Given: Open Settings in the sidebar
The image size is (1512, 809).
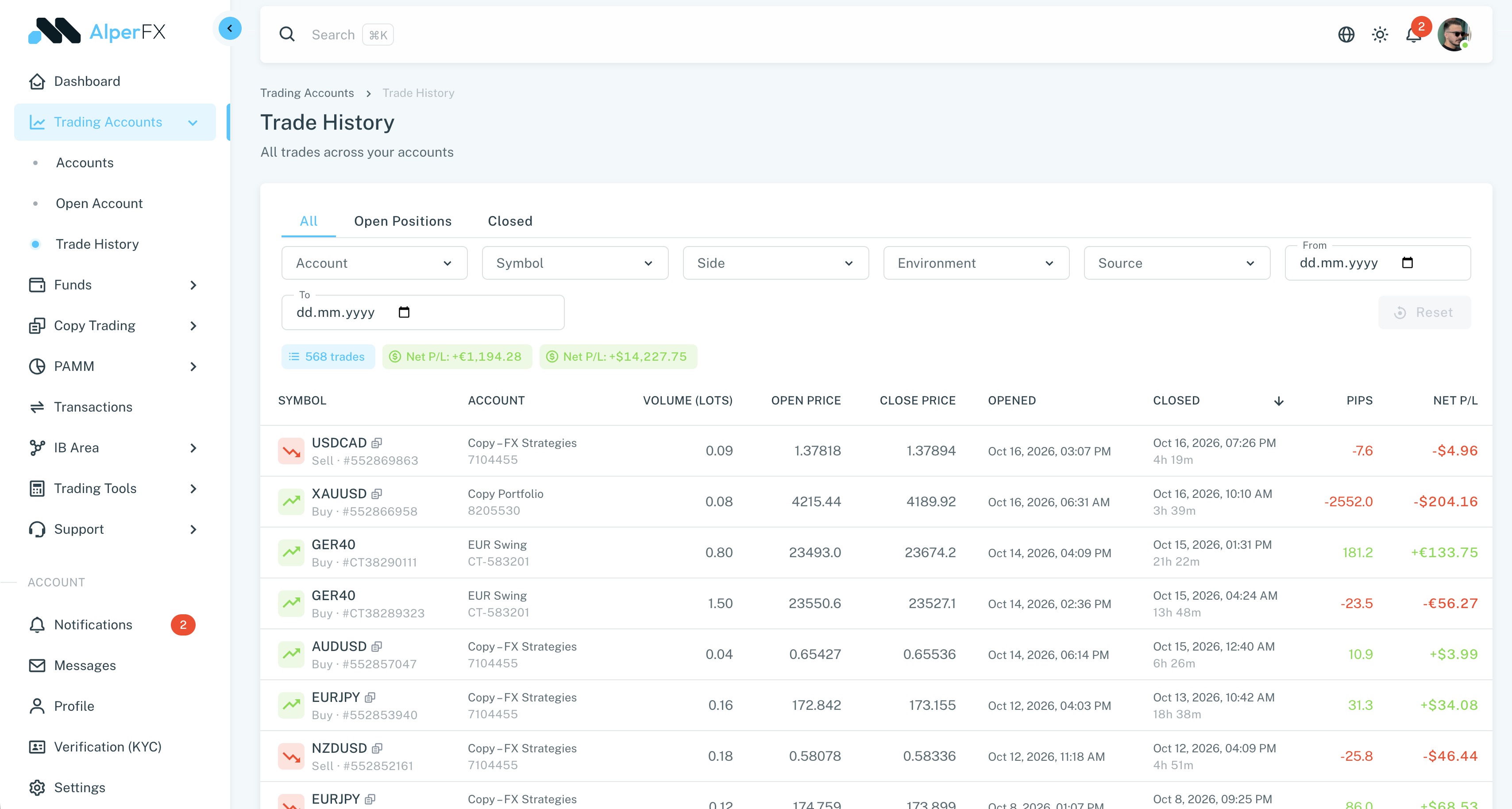Looking at the screenshot, I should pos(115,787).
